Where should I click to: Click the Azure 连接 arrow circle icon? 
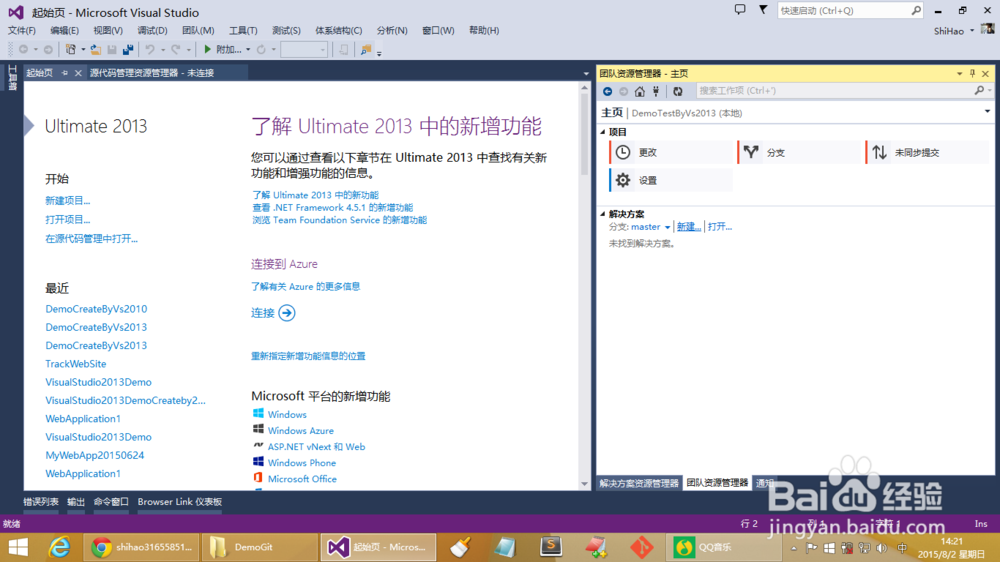click(287, 313)
